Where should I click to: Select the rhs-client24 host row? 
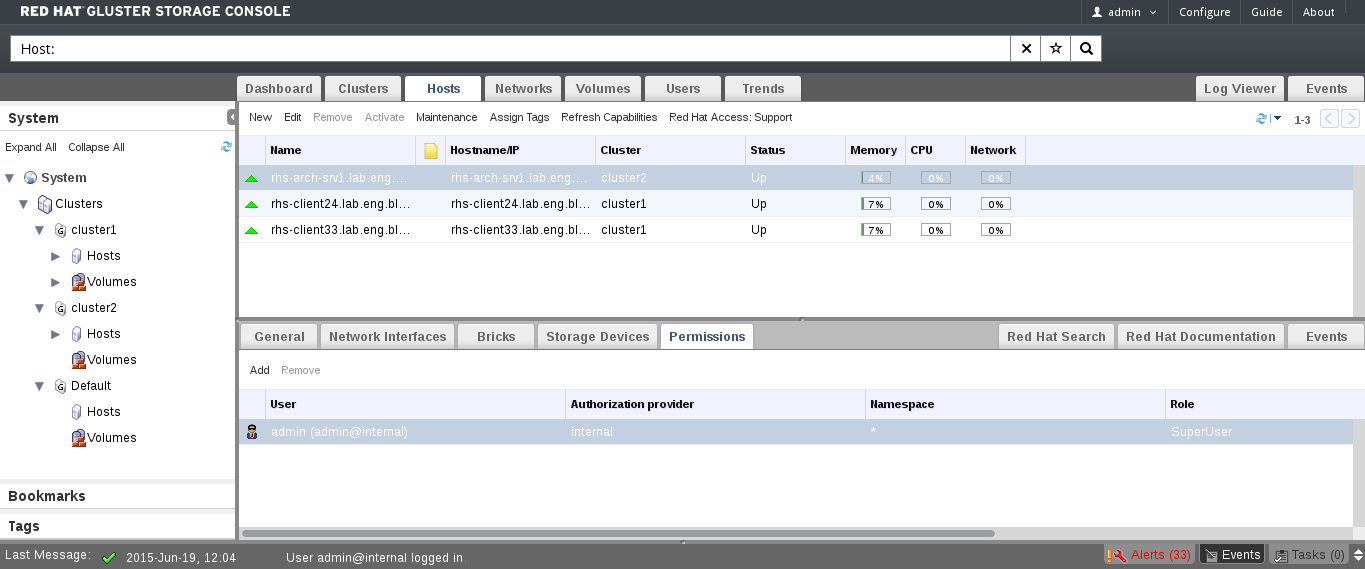pos(340,204)
